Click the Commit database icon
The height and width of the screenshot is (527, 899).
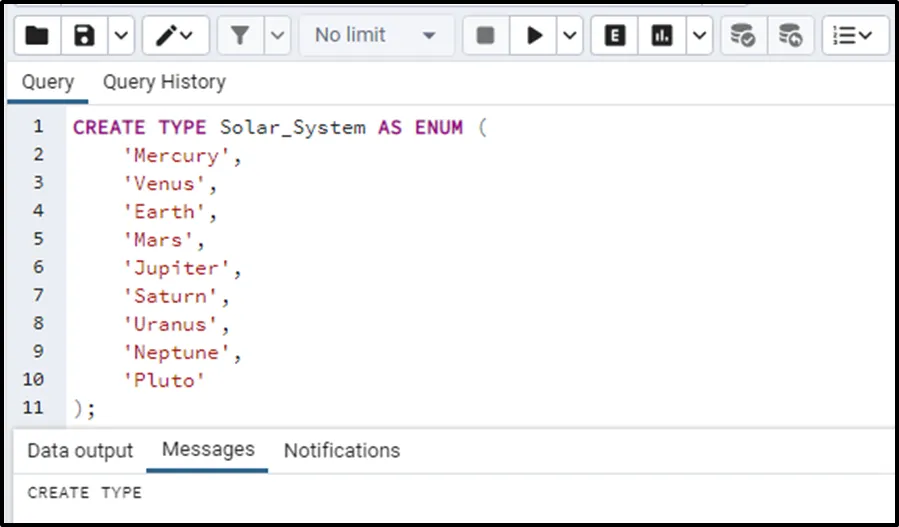pos(743,36)
